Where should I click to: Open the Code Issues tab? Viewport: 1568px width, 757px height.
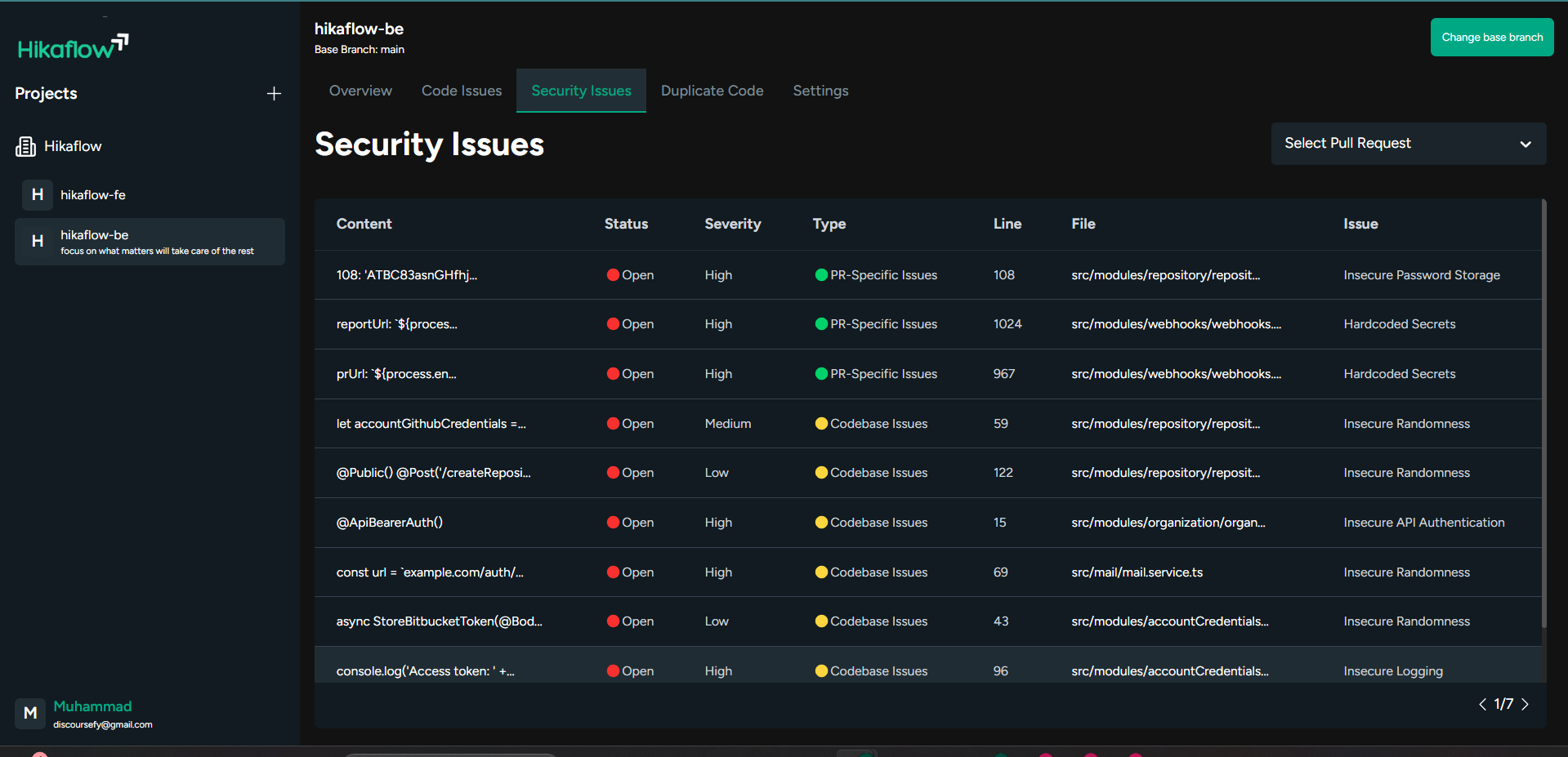[462, 91]
